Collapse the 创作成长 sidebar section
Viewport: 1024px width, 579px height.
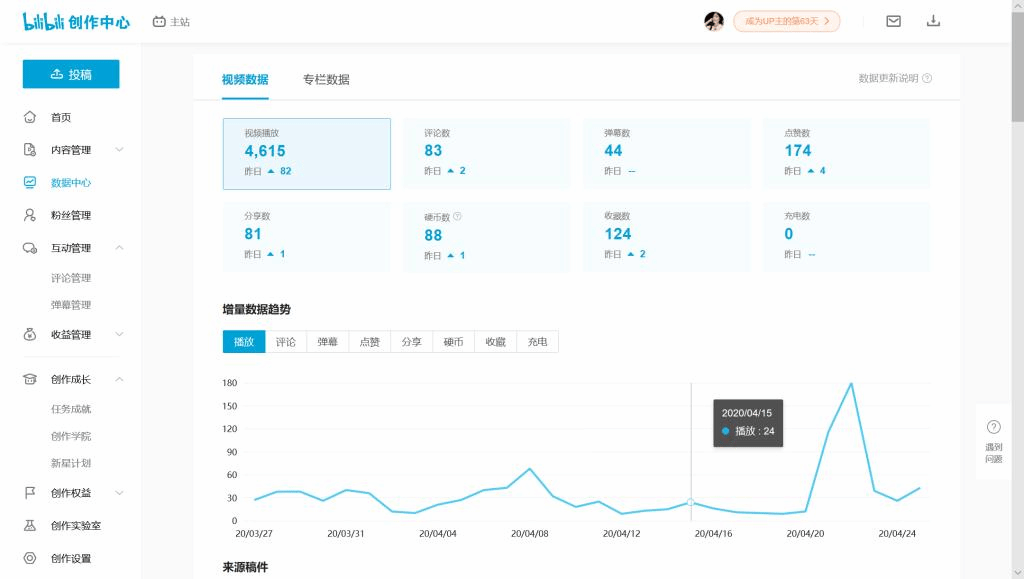pyautogui.click(x=119, y=380)
